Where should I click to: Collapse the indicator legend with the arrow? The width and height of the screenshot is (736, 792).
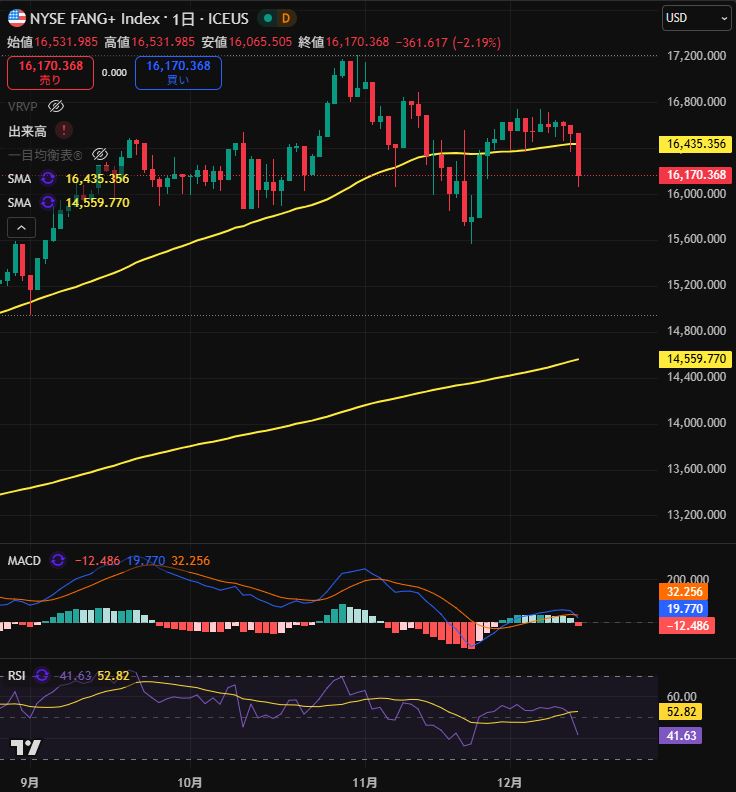click(21, 228)
